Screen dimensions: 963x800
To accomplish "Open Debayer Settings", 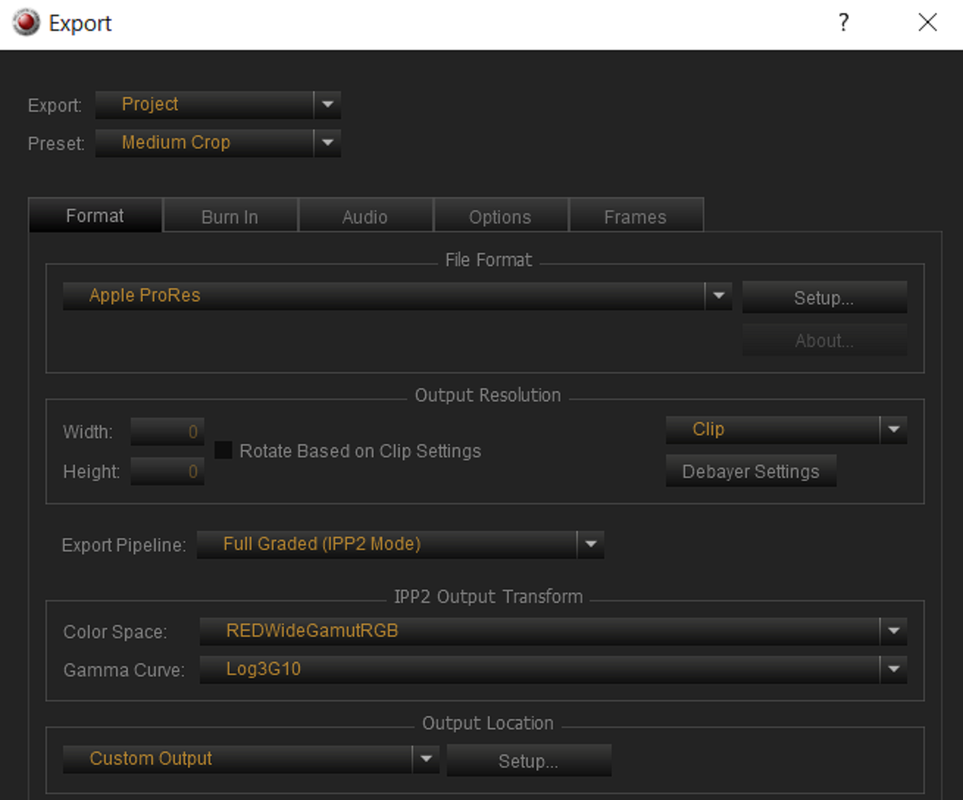I will tap(751, 472).
